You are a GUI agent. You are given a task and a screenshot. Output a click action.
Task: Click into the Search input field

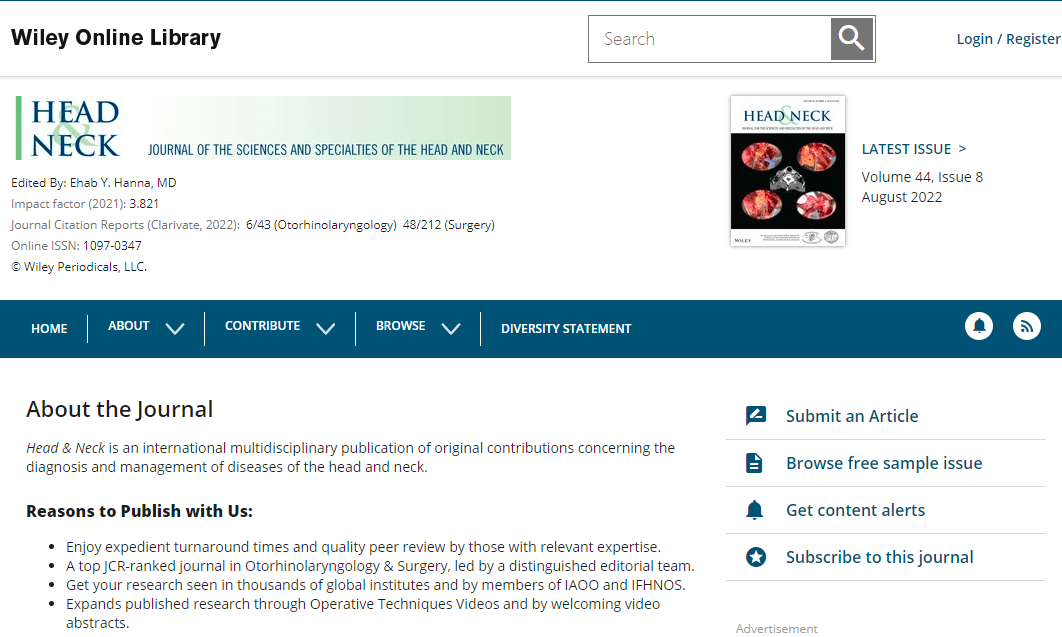click(710, 39)
